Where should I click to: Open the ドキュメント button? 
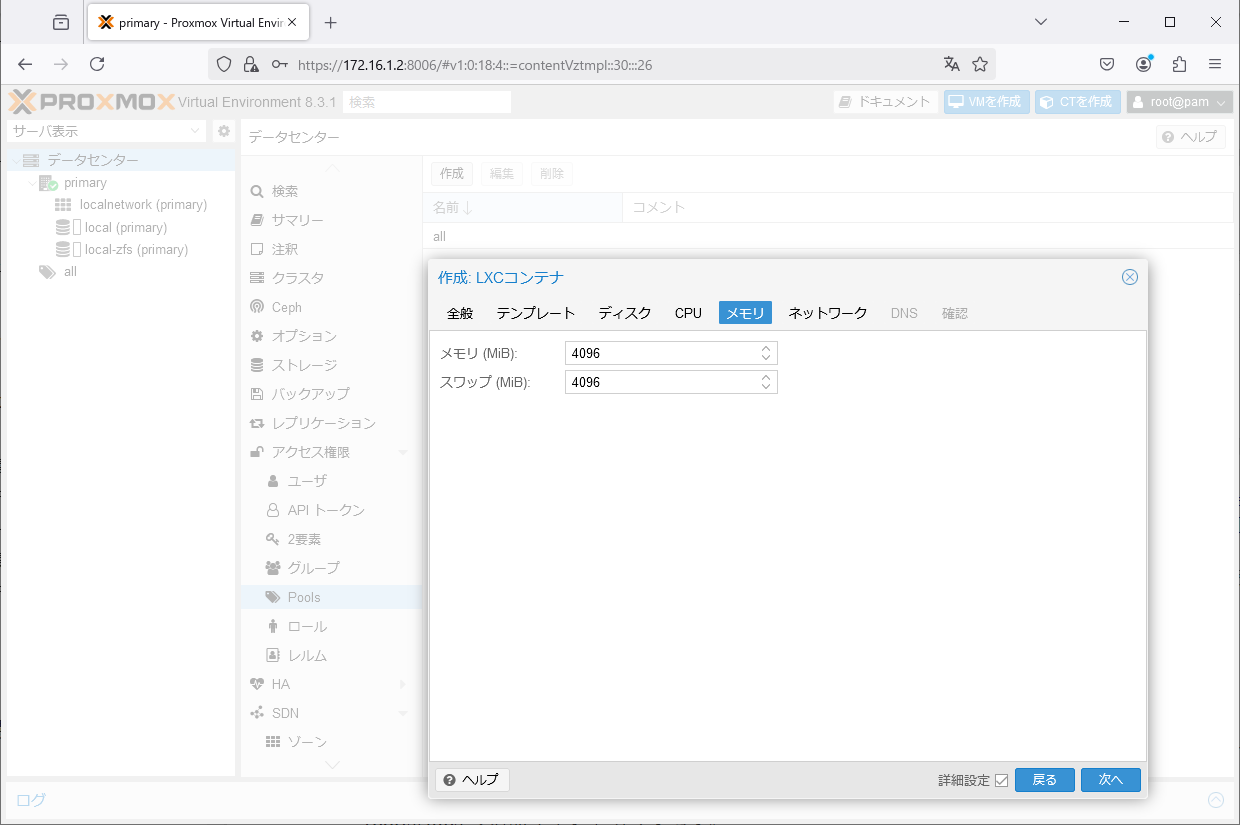pyautogui.click(x=886, y=102)
